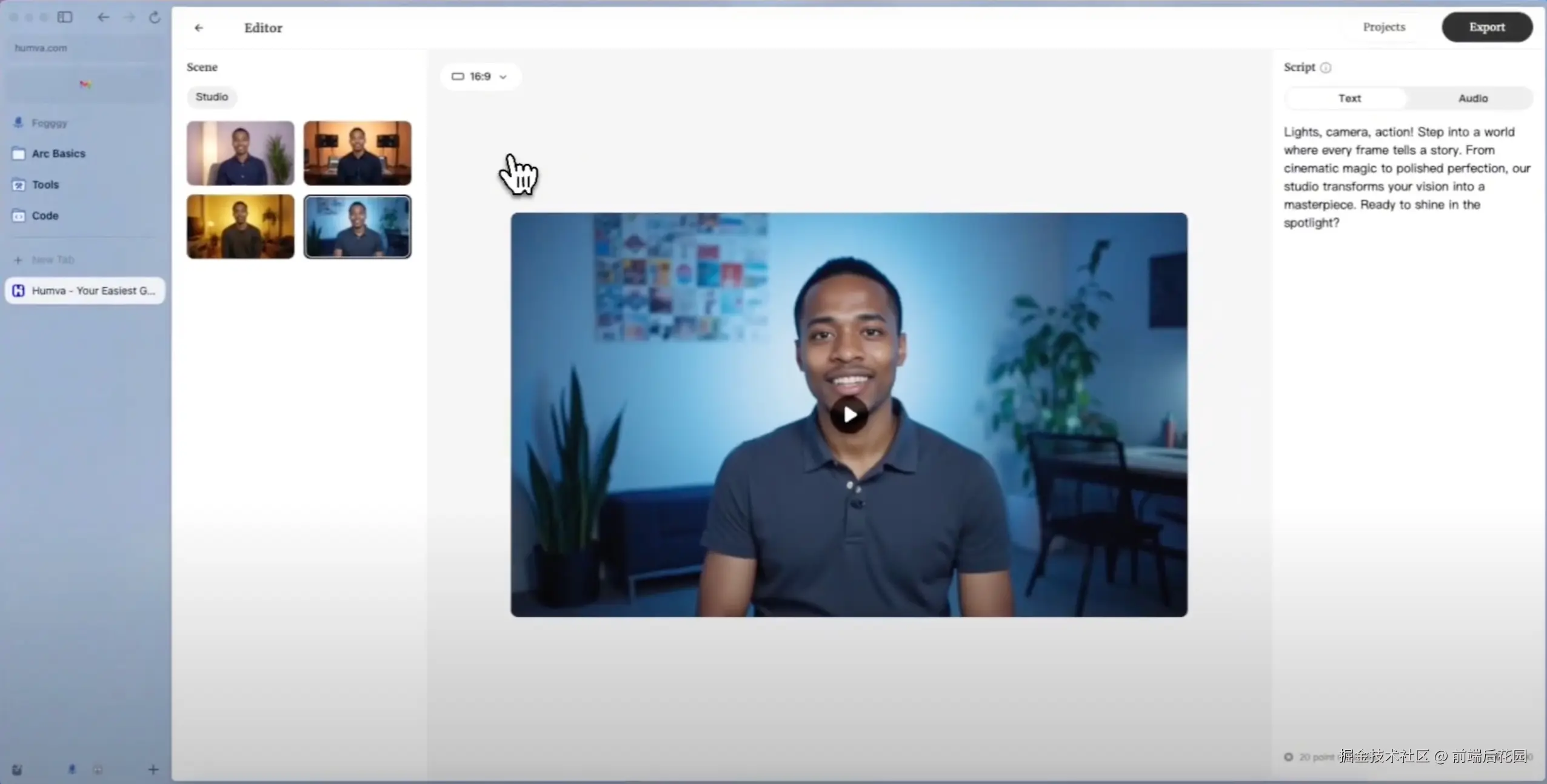The height and width of the screenshot is (784, 1547).
Task: Reload the page with refresh icon
Action: point(155,18)
